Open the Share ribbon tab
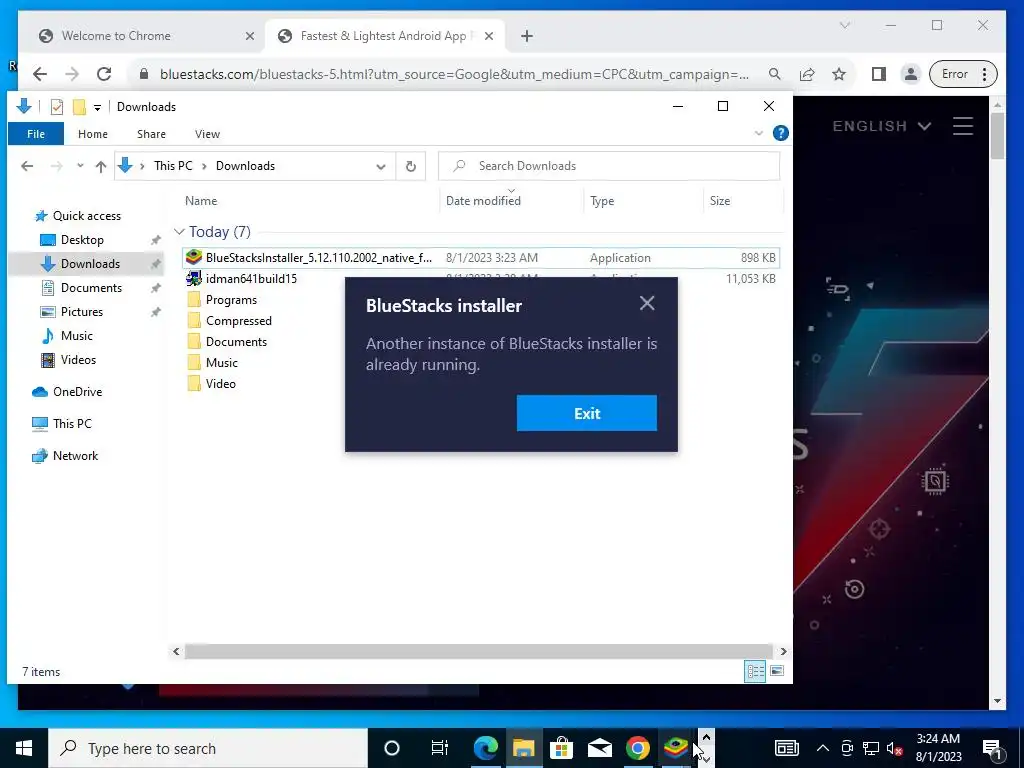Viewport: 1024px width, 768px height. point(152,134)
